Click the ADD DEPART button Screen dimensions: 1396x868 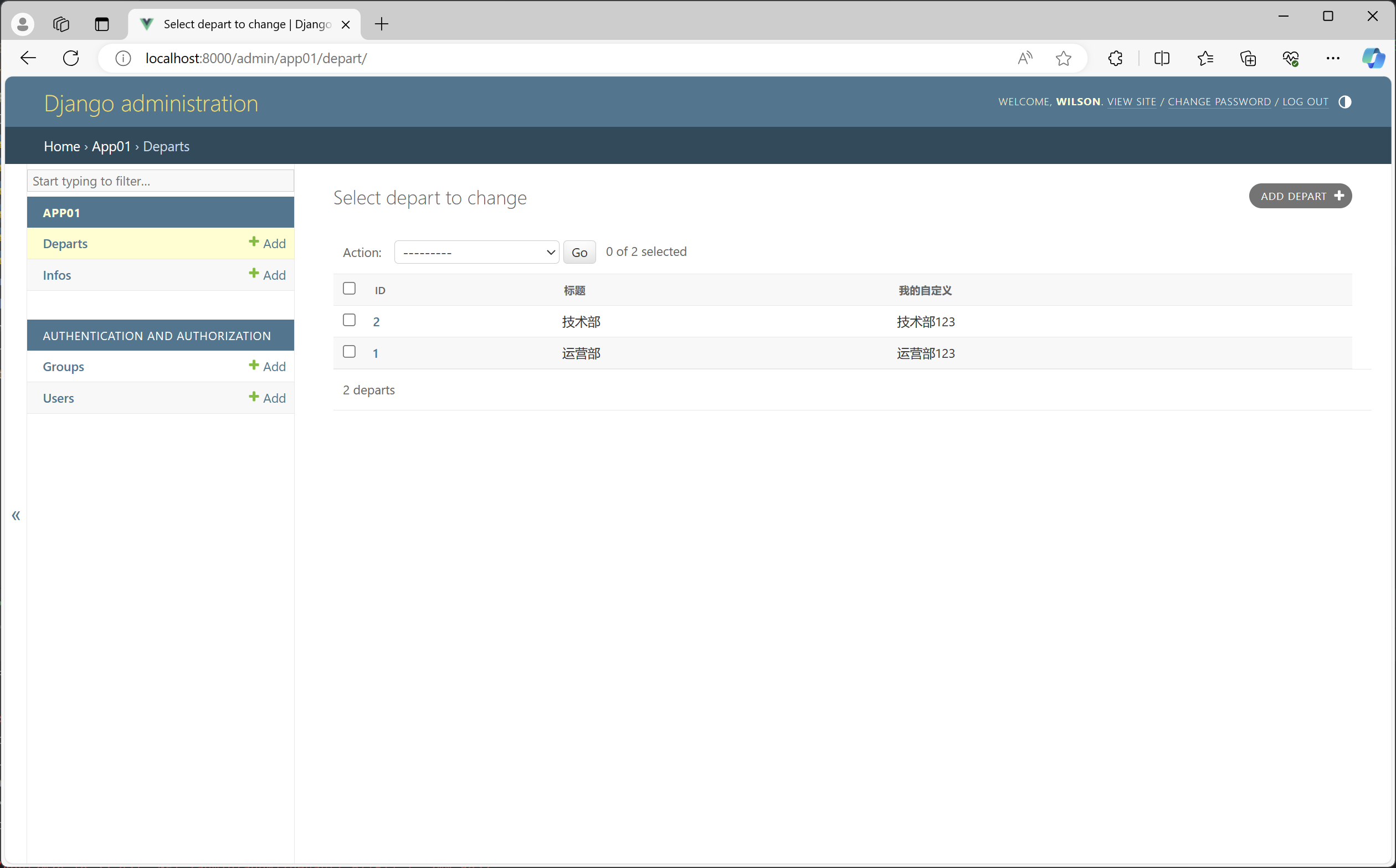click(1300, 196)
